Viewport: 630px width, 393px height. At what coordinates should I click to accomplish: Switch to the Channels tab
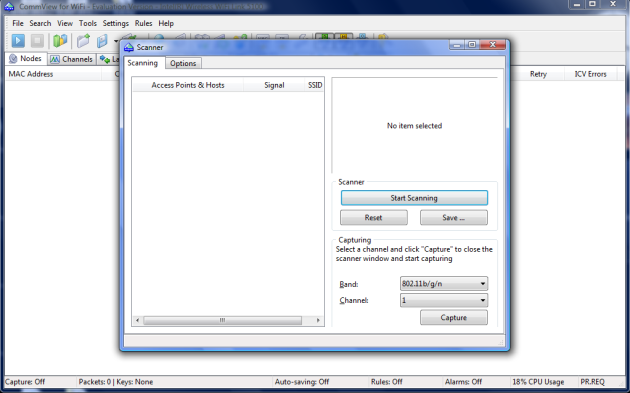[x=72, y=59]
